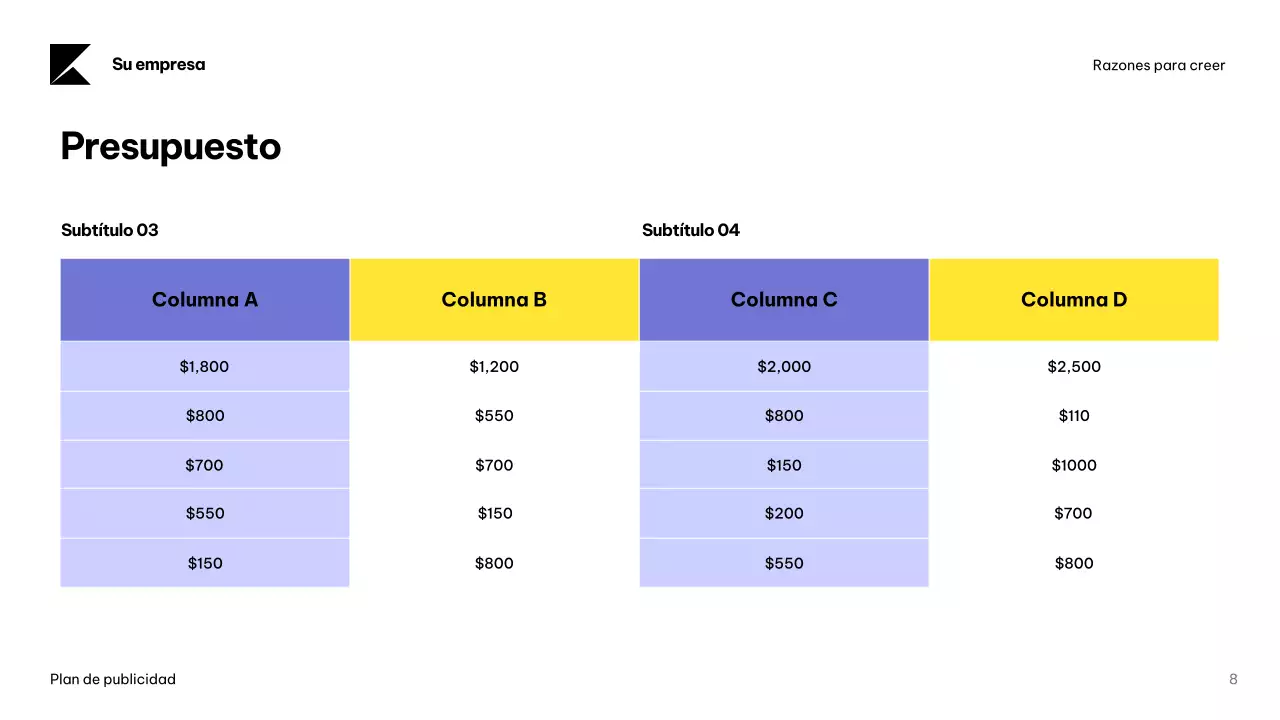The image size is (1280, 720).
Task: Select the $1,800 cell in Columna A
Action: [205, 367]
